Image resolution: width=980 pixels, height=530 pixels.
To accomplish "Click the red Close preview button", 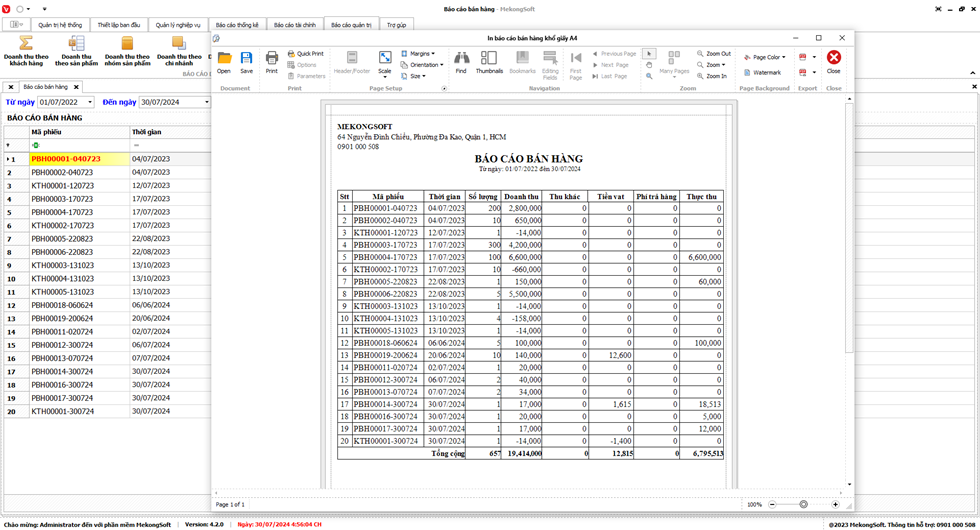I will [833, 61].
